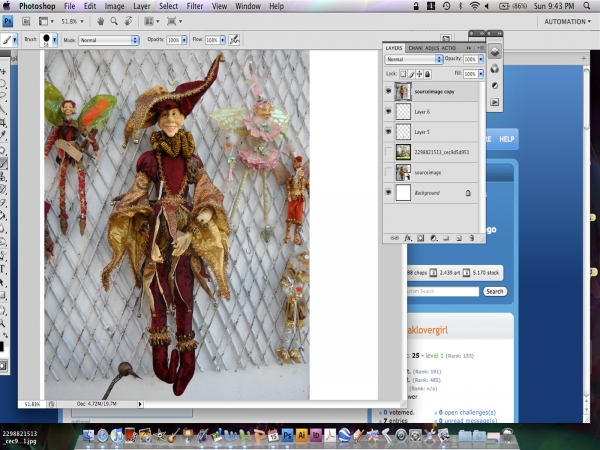This screenshot has height=450, width=600.
Task: Select the Rotate View tool
Action: pyautogui.click(x=129, y=21)
